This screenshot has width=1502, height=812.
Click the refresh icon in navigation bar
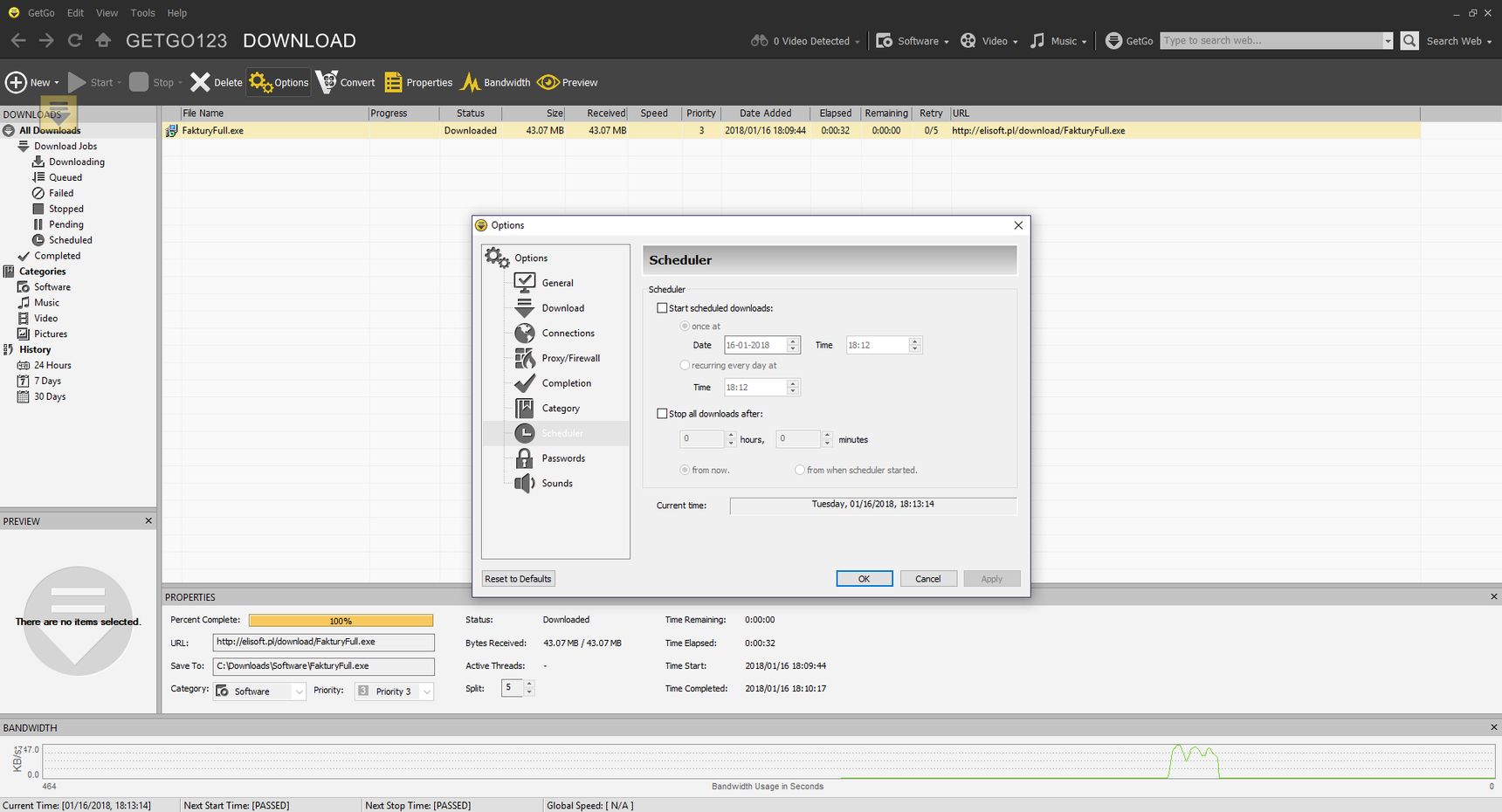[x=75, y=40]
